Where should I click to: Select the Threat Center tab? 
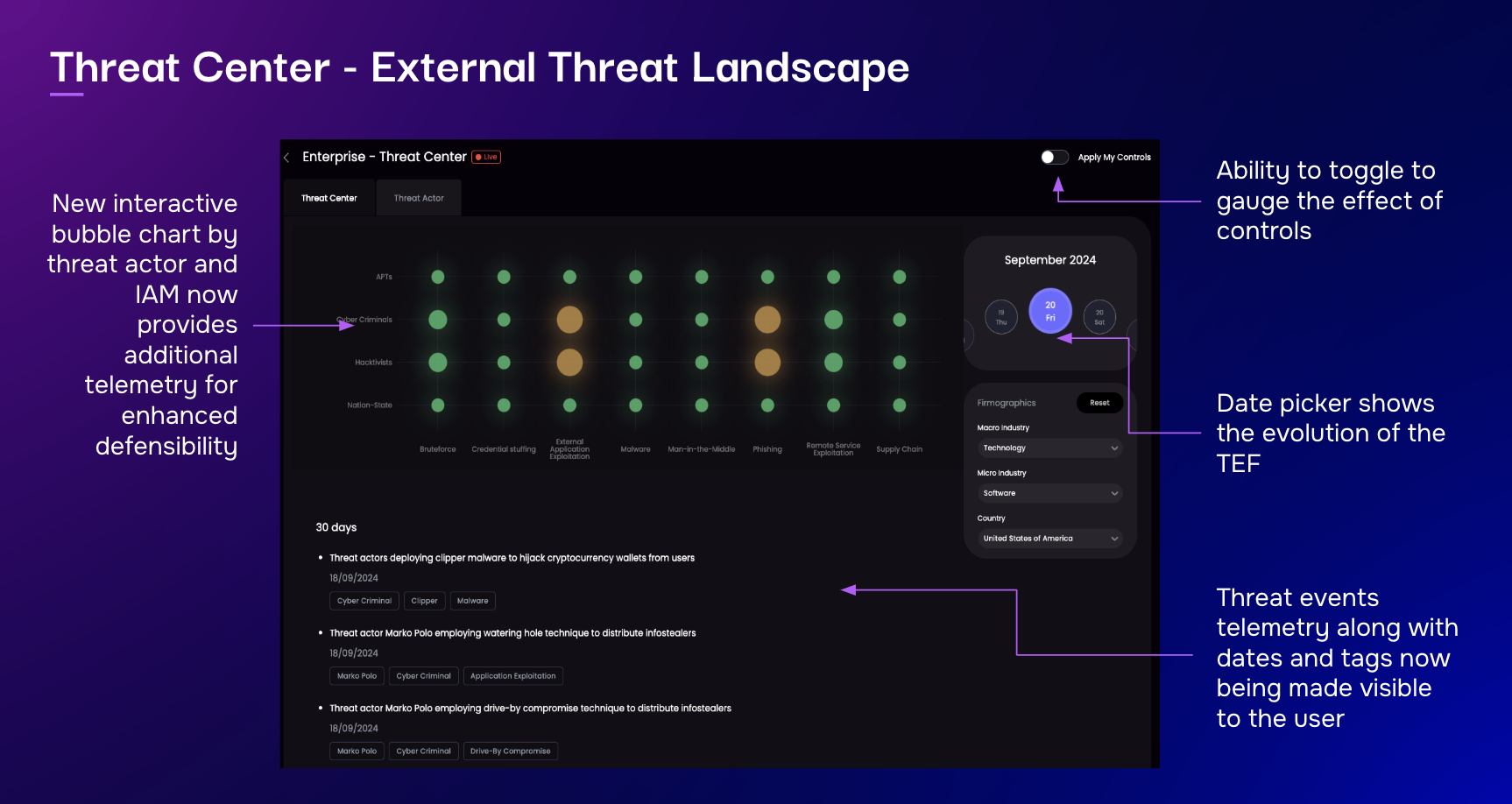(329, 197)
